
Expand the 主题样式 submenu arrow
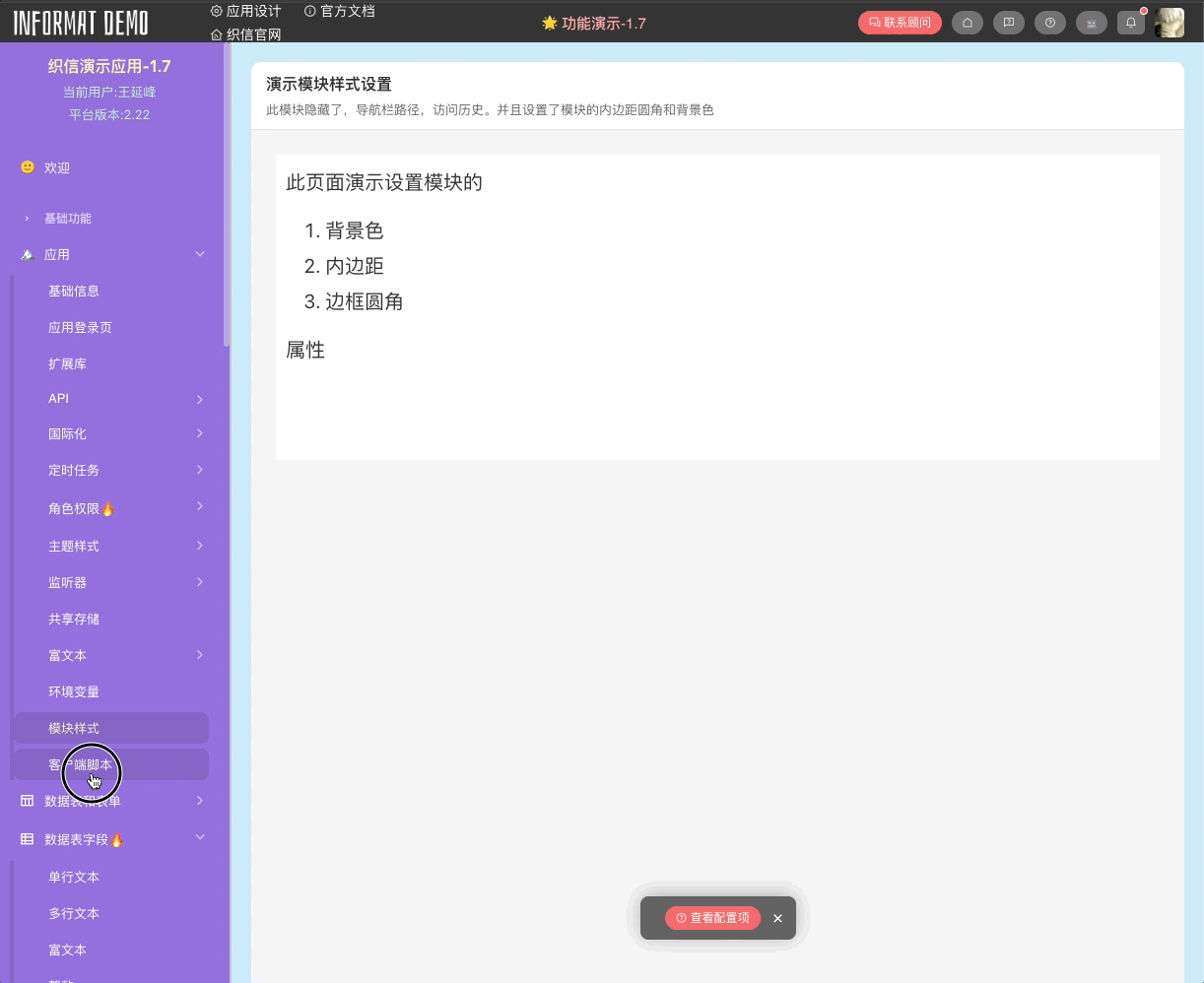[199, 546]
